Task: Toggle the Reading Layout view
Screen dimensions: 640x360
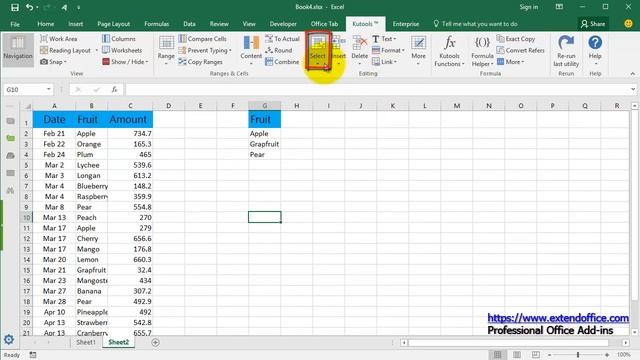Action: click(65, 50)
